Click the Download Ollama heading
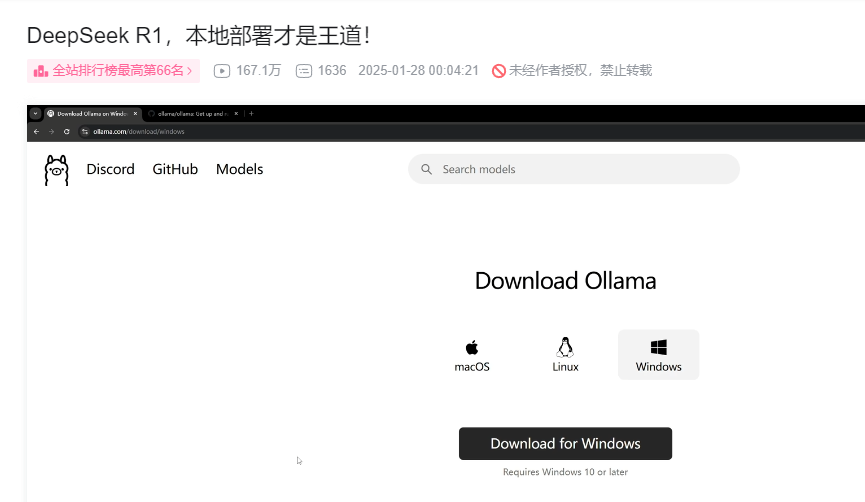The width and height of the screenshot is (865, 502). coord(565,281)
